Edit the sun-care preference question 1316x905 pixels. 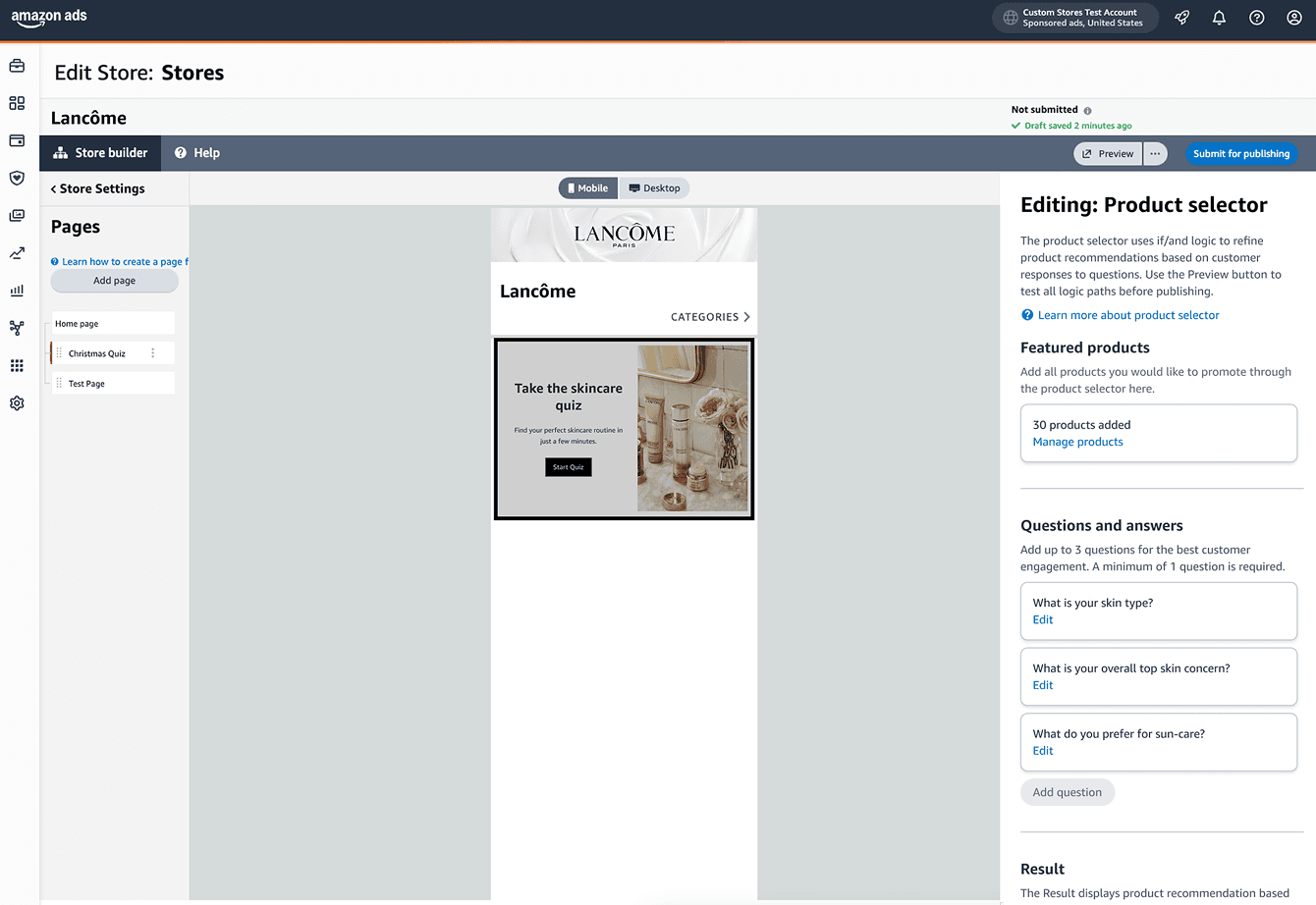(1043, 751)
